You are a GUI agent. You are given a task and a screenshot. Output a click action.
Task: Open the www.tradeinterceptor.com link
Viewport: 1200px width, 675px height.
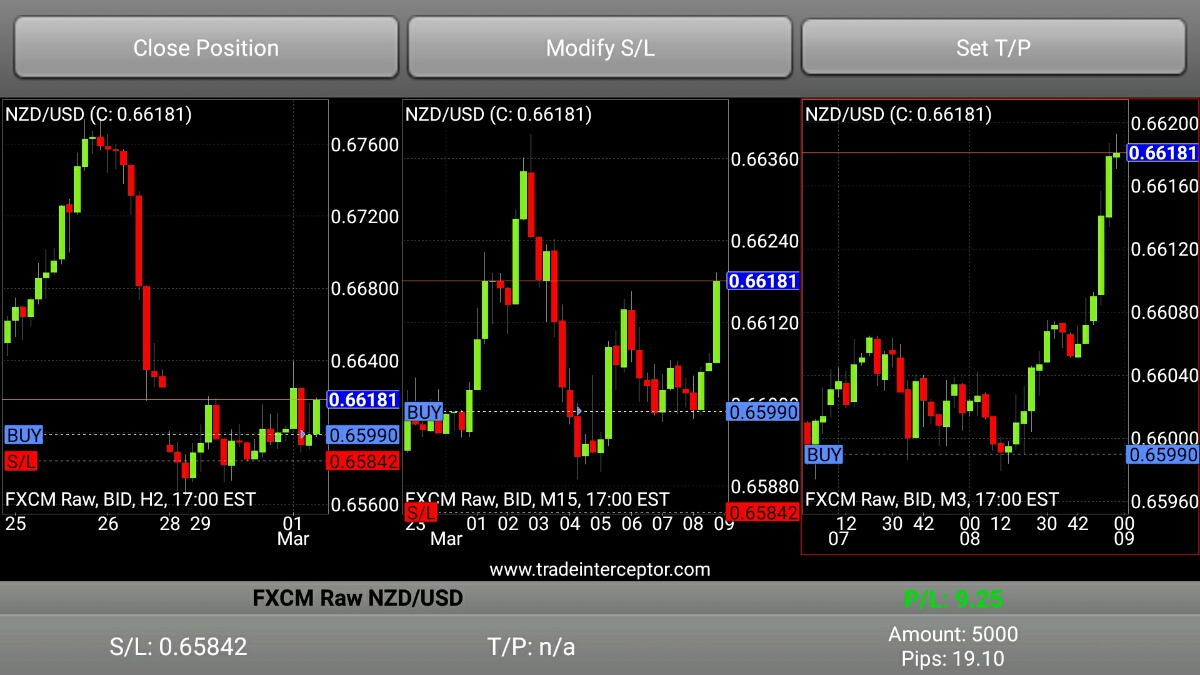click(600, 570)
